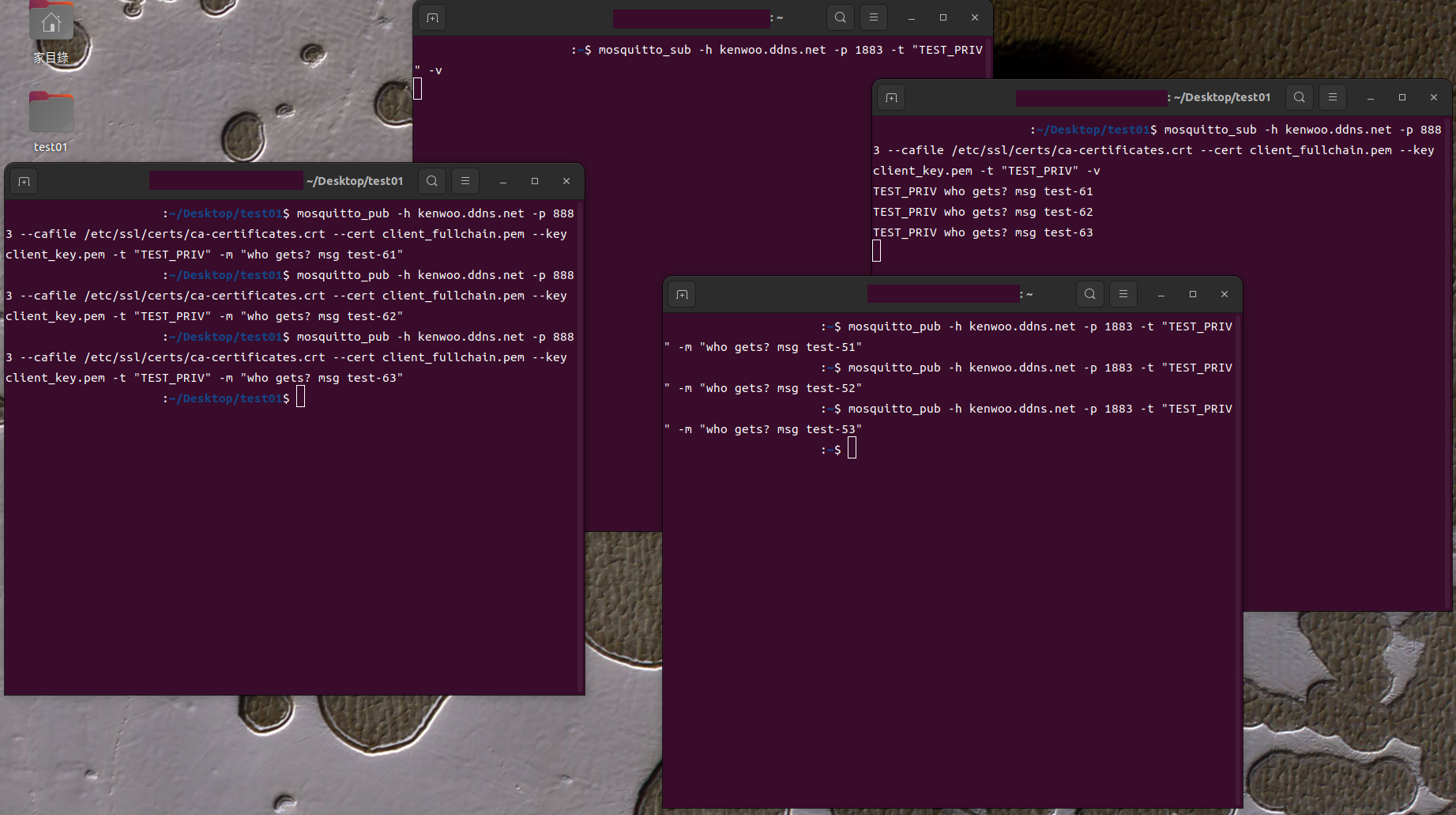Open hamburger menu of TLS subscriber terminal
The height and width of the screenshot is (815, 1456).
click(x=1333, y=97)
